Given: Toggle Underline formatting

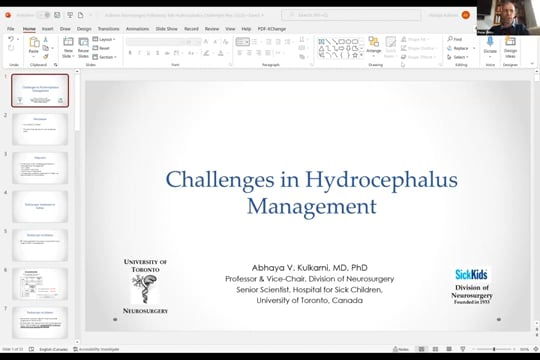Looking at the screenshot, I should (x=148, y=53).
